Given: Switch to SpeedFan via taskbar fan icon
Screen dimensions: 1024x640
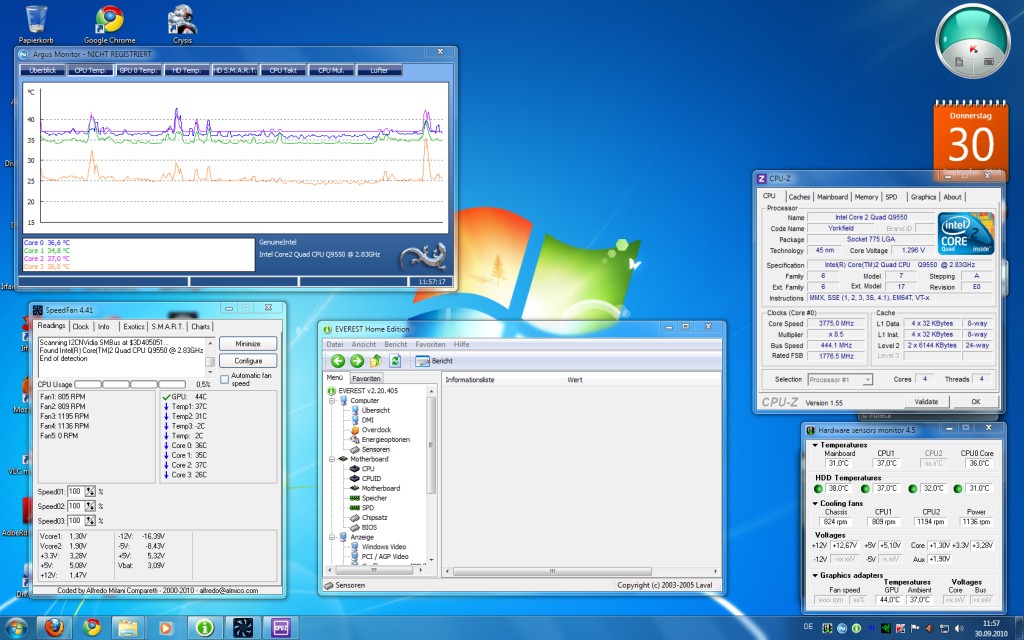Looking at the screenshot, I should (242, 628).
